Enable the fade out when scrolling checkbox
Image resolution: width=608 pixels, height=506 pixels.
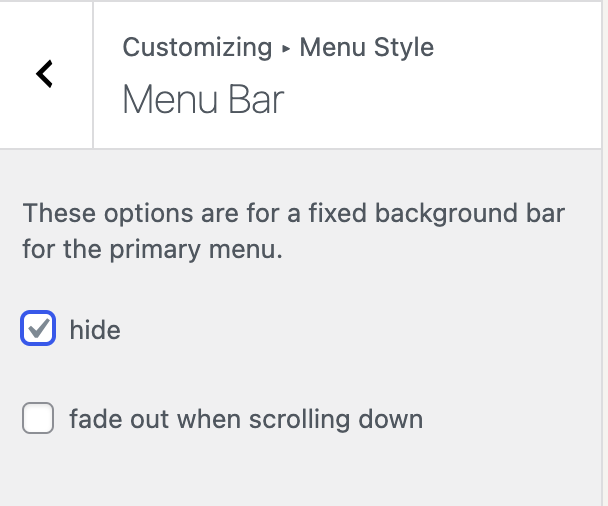38,418
